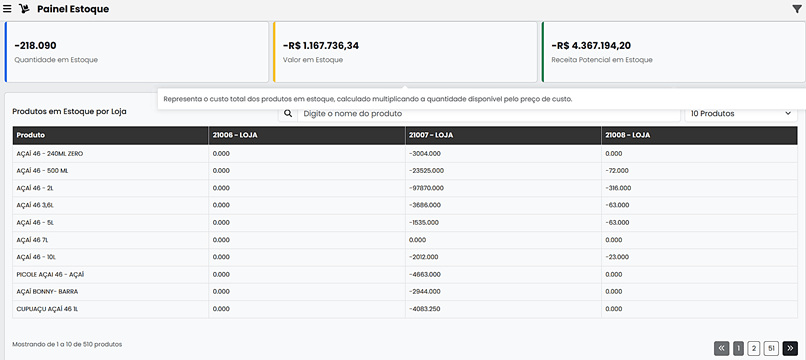806x360 pixels.
Task: Select the AÇAÍ 46 - 240ML ZERO row
Action: pyautogui.click(x=405, y=153)
